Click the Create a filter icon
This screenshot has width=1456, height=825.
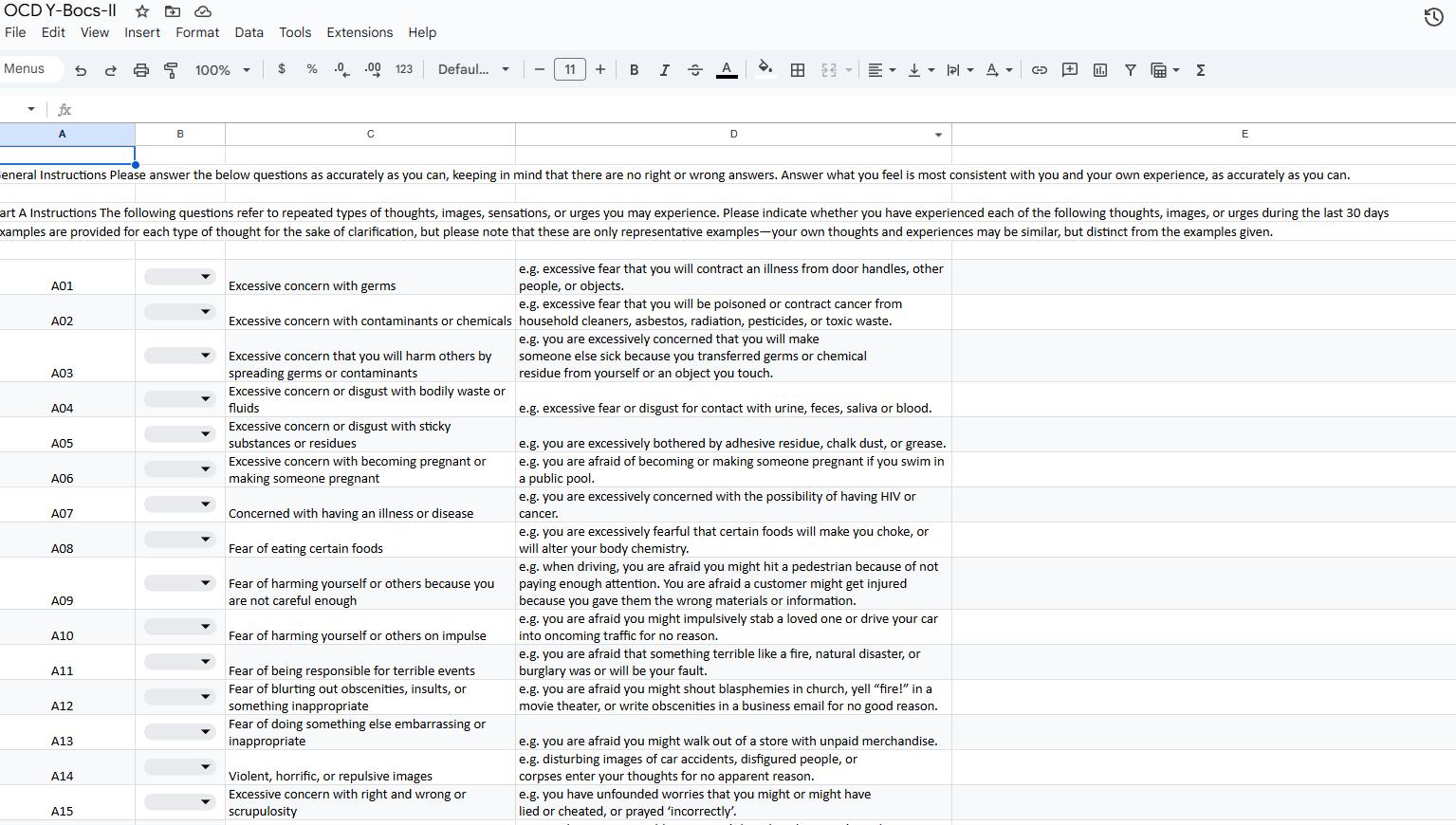(x=1131, y=70)
